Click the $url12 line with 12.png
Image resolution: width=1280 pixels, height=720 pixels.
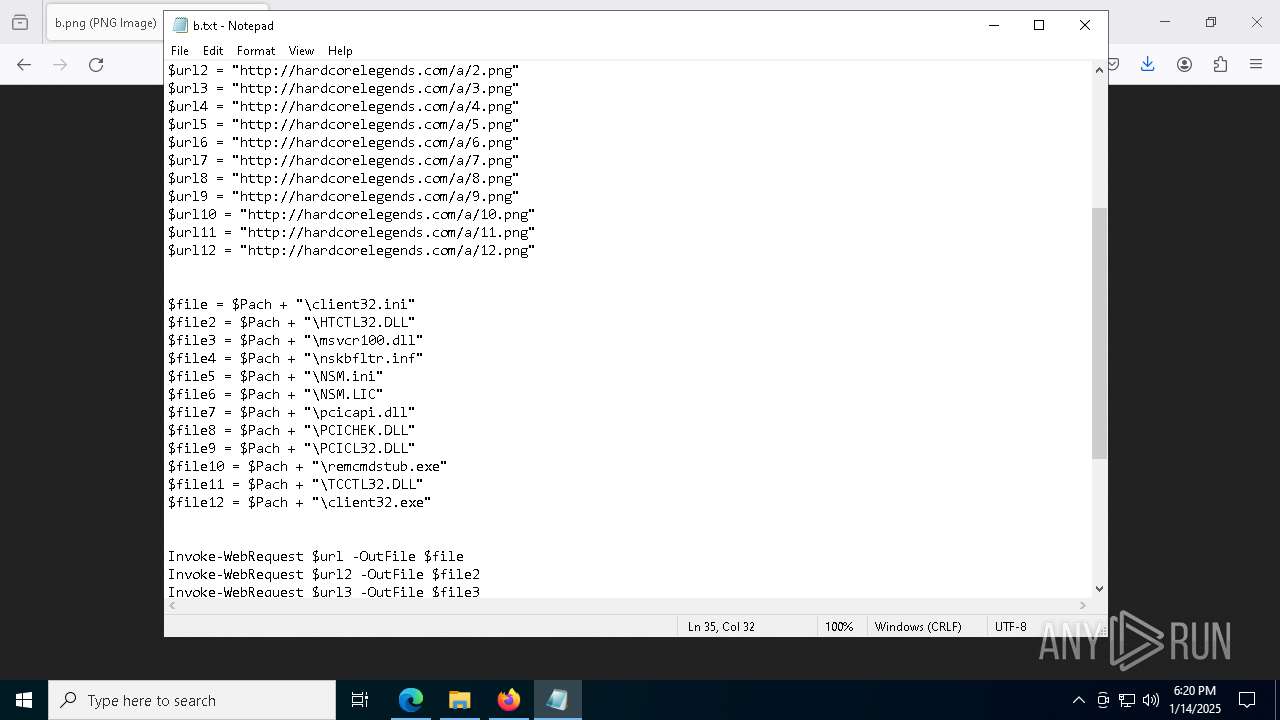[x=351, y=250]
